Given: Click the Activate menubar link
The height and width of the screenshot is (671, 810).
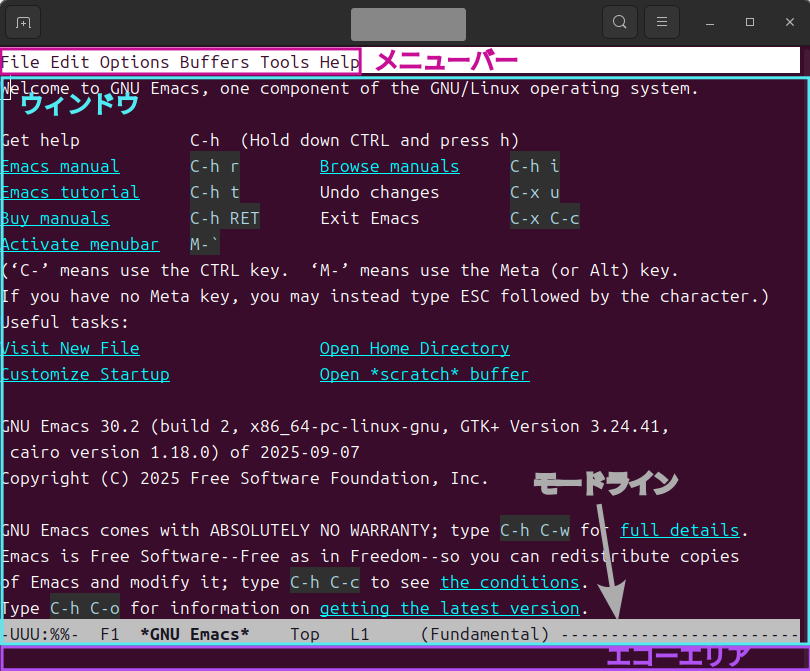Looking at the screenshot, I should pos(80,244).
